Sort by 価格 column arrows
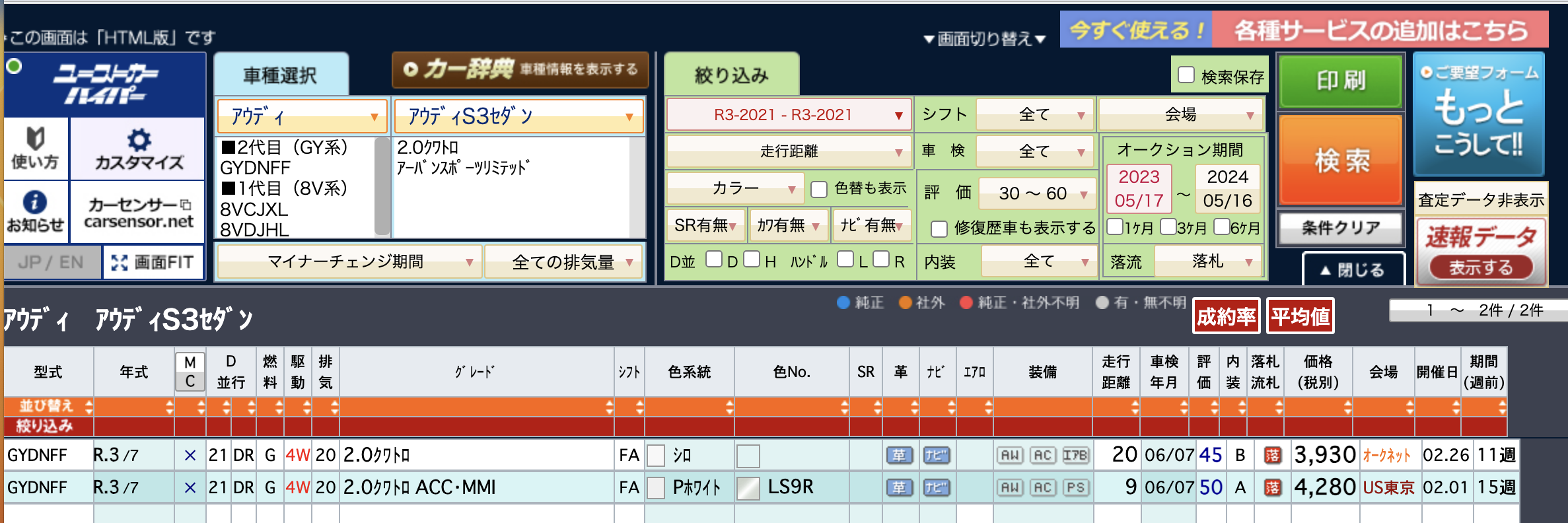This screenshot has width=1568, height=523. 1347,407
